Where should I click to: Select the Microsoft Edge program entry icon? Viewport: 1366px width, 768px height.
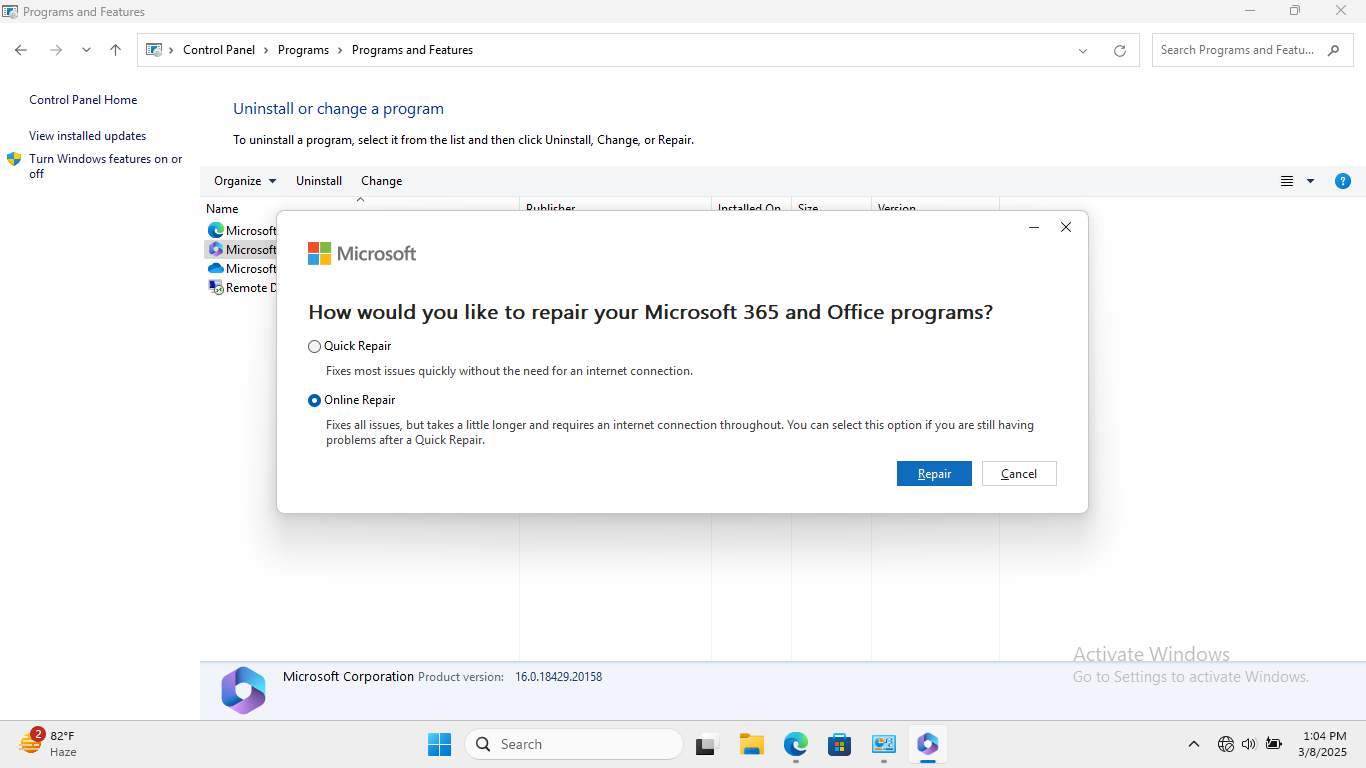(x=215, y=231)
